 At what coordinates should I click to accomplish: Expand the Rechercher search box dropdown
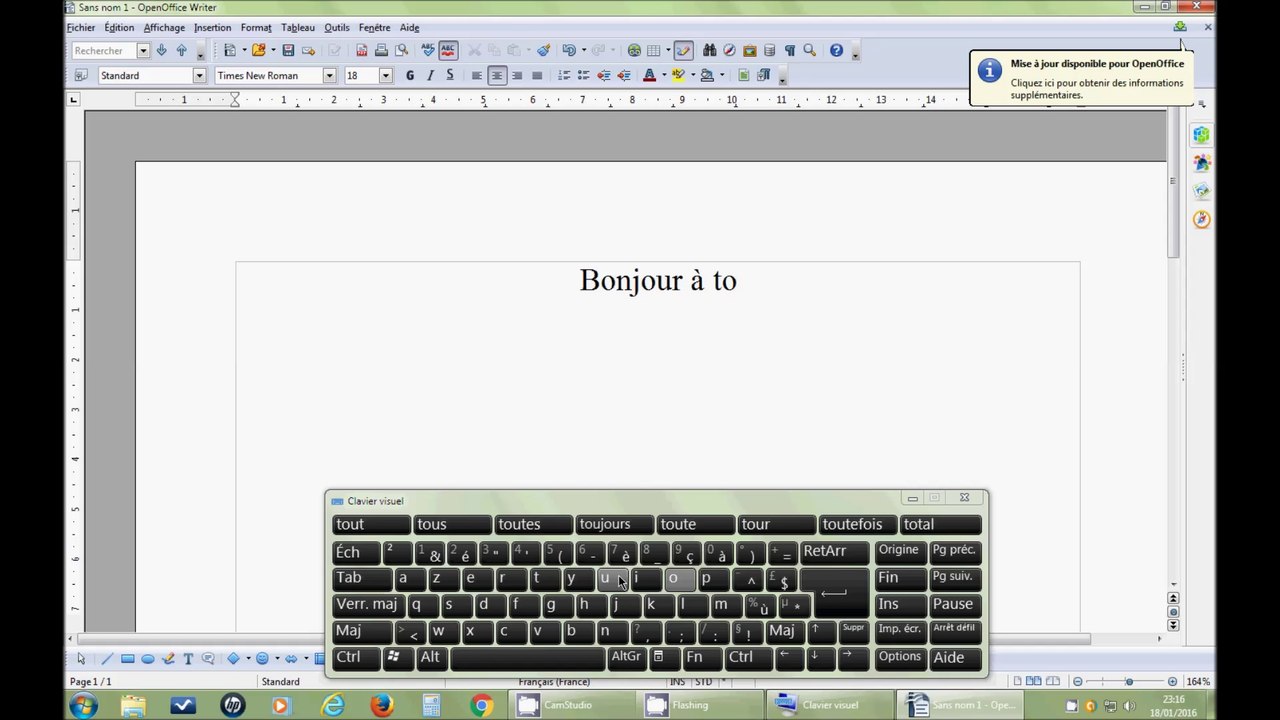pyautogui.click(x=143, y=50)
